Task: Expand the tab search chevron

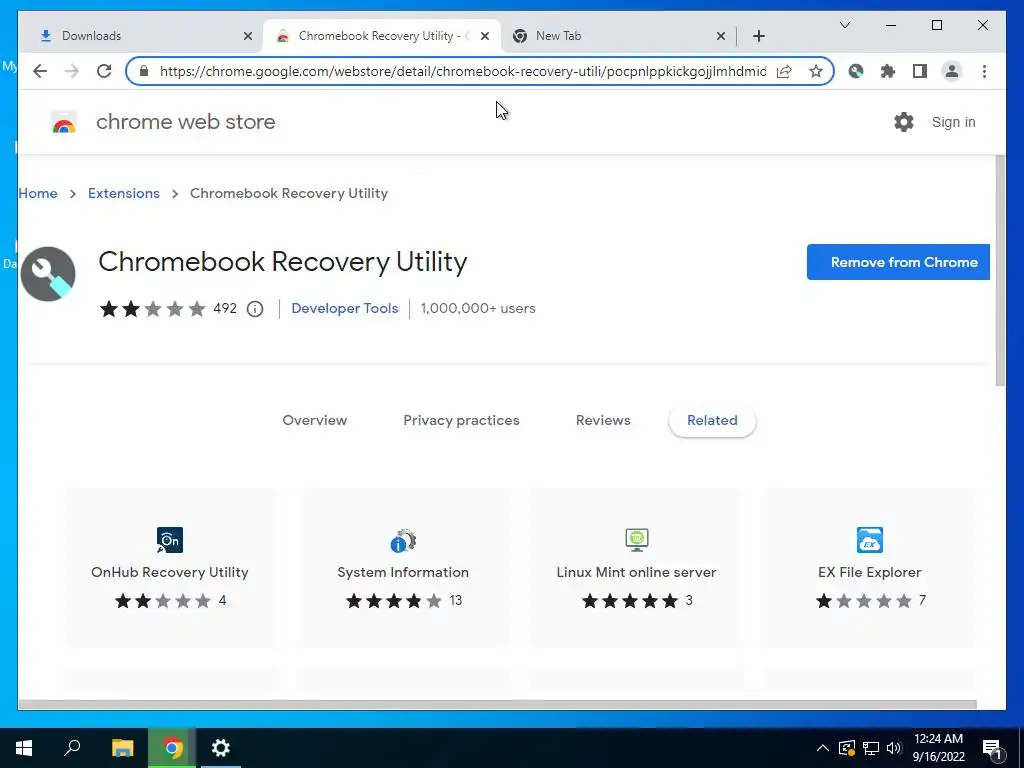Action: [x=844, y=25]
